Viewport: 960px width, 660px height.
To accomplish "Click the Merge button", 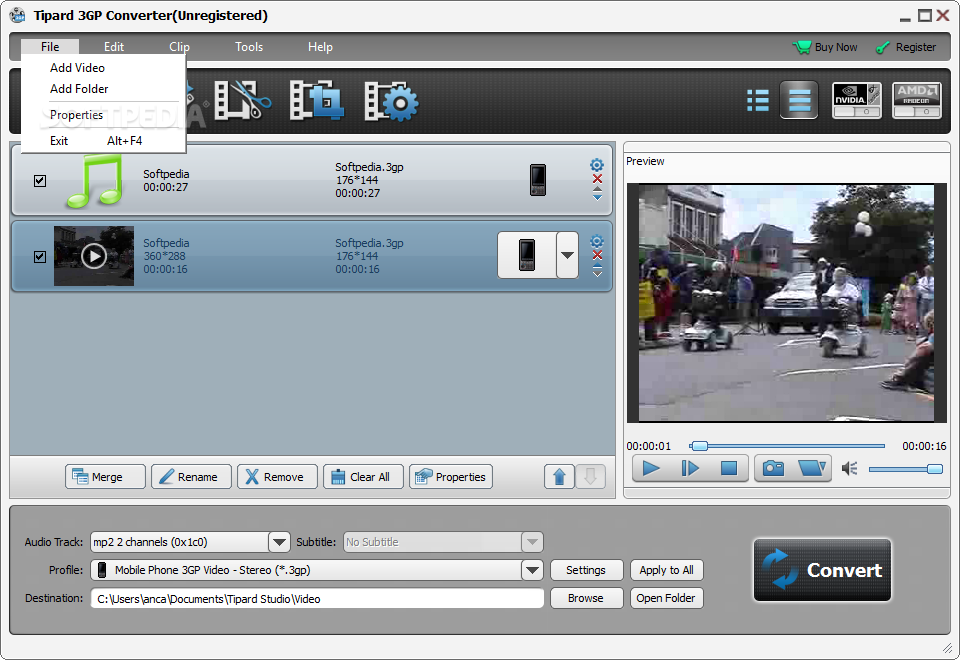I will point(105,476).
